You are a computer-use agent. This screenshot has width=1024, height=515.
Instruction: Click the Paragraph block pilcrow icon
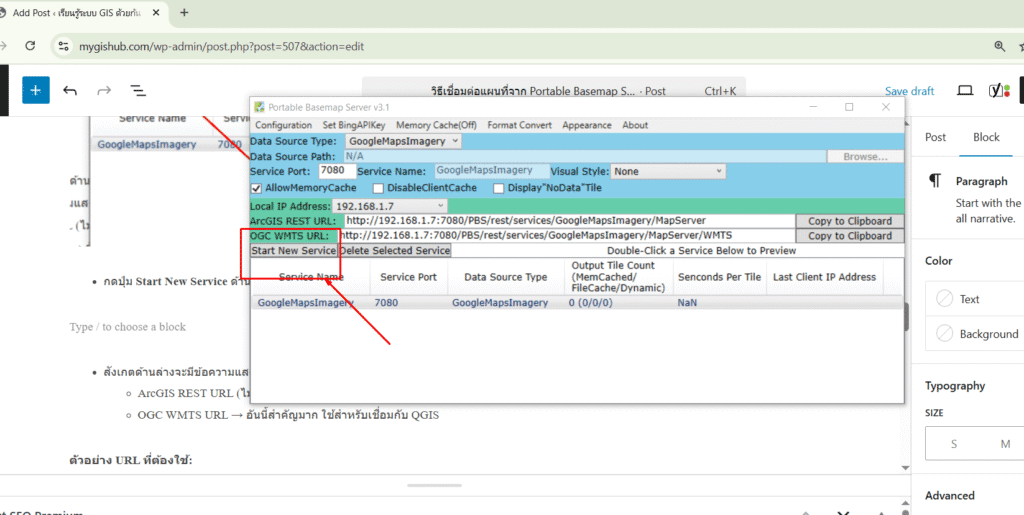[x=935, y=181]
